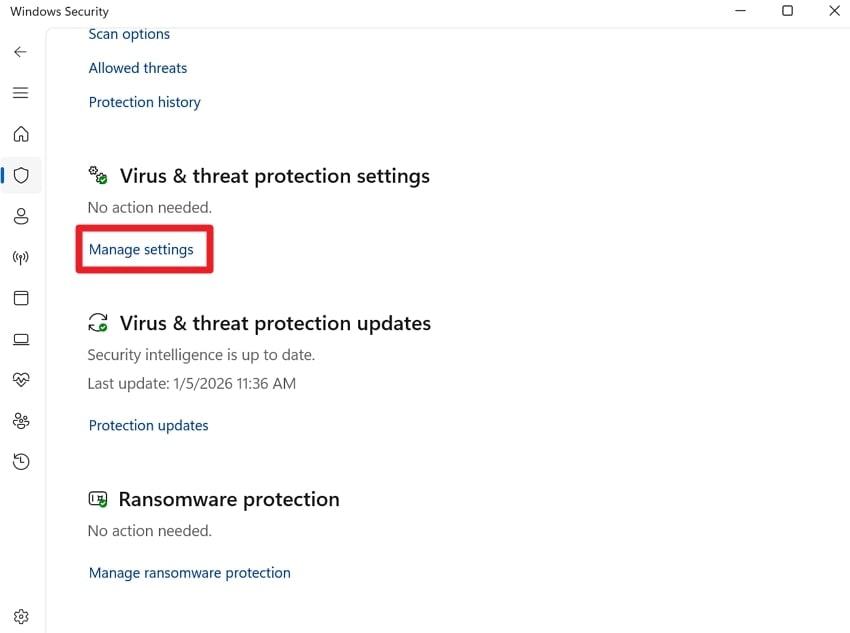Open Protection history clock icon

(x=20, y=461)
